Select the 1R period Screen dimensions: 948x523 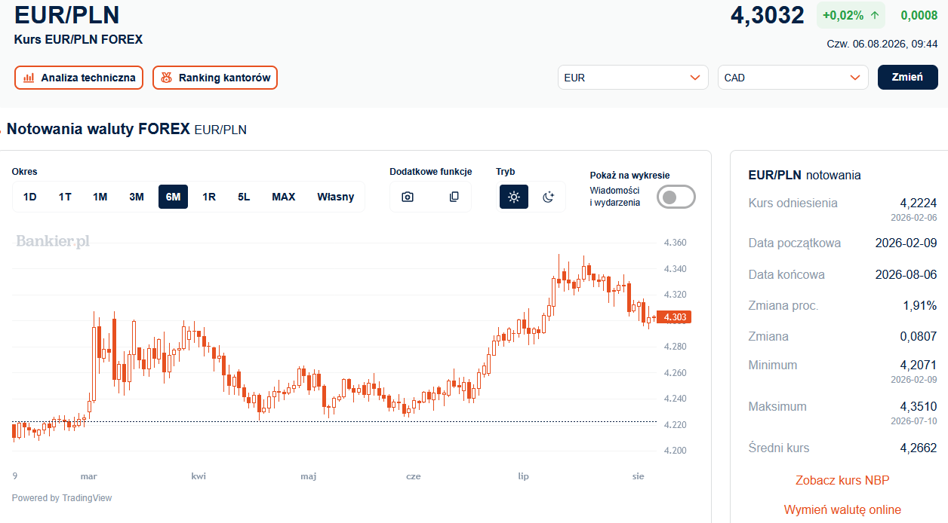coord(209,197)
